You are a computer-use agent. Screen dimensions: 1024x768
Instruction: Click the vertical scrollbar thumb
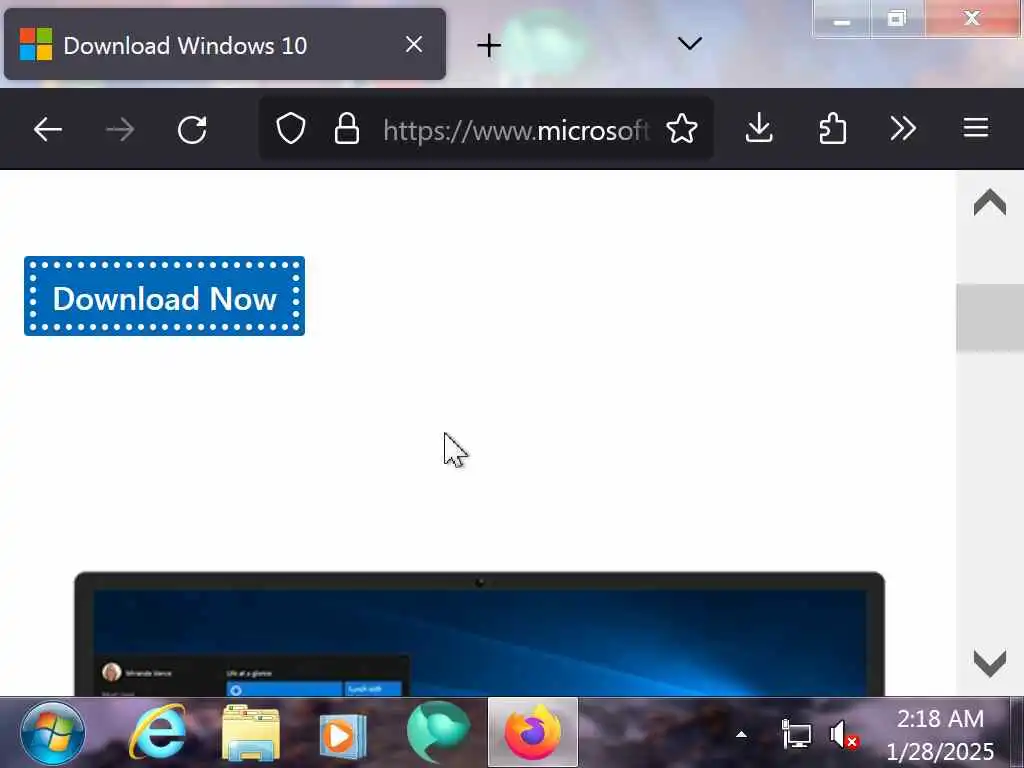pos(990,318)
